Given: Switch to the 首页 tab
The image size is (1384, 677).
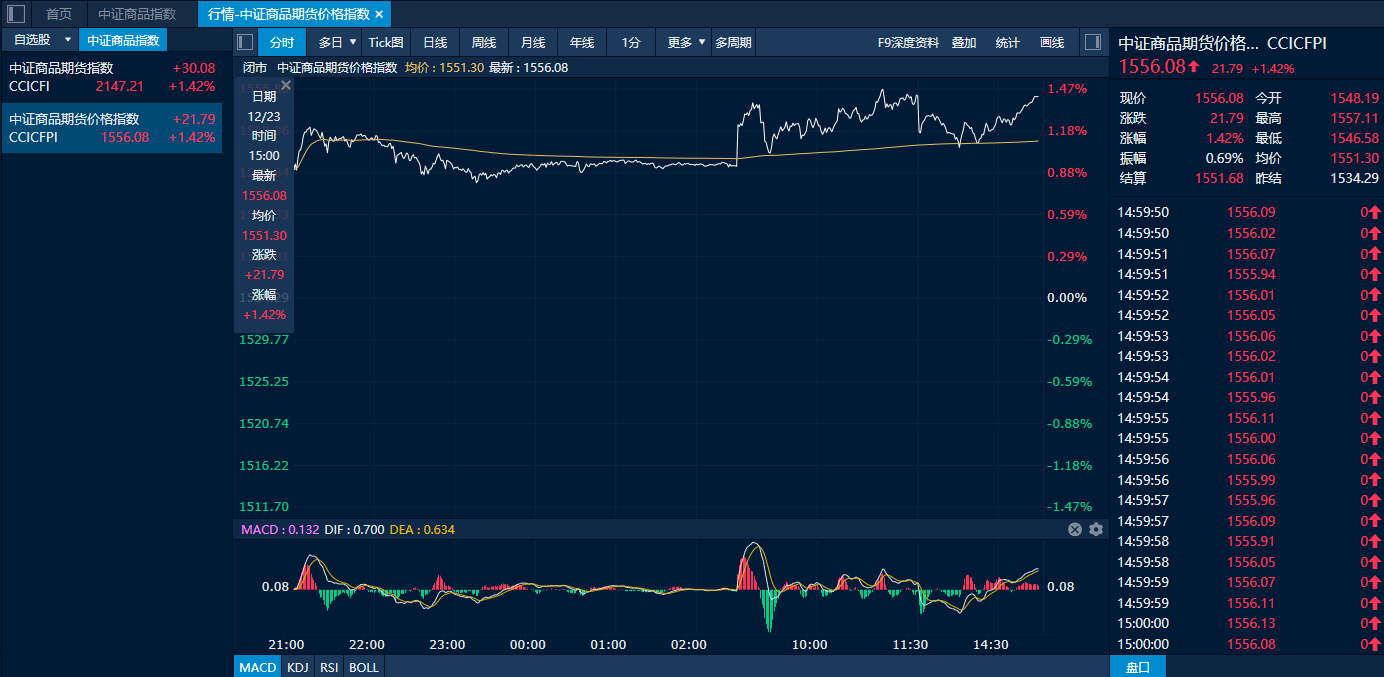Looking at the screenshot, I should [59, 14].
